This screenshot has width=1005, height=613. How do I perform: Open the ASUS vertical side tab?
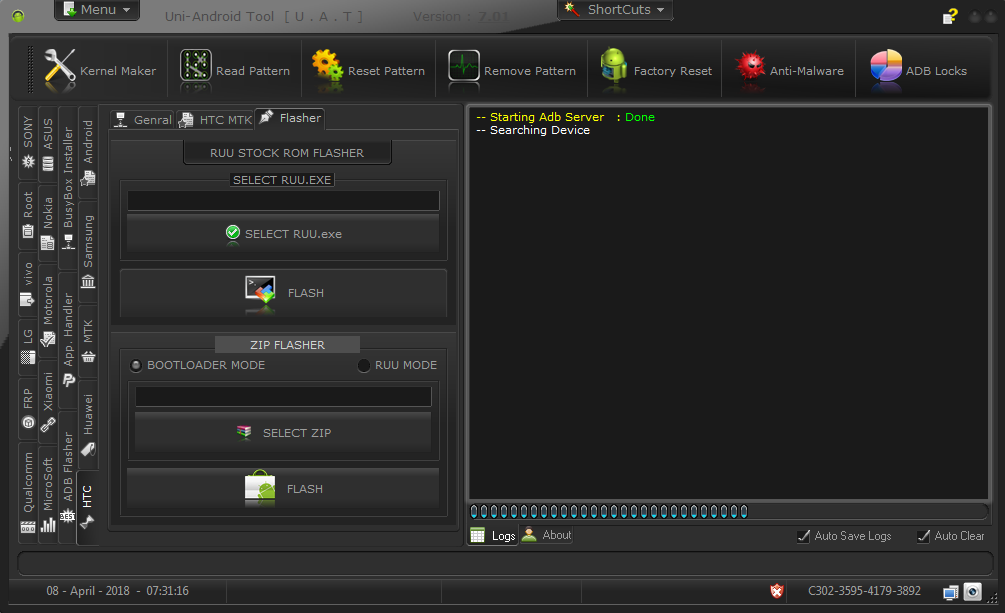pos(48,144)
